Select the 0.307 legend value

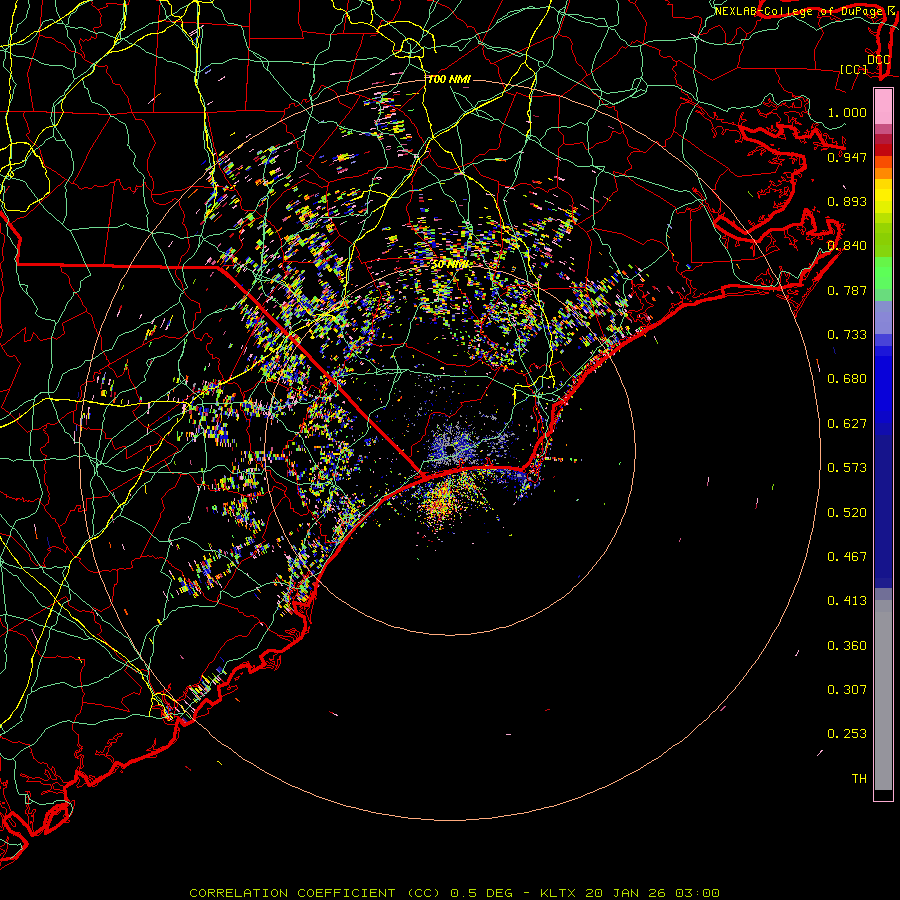847,689
